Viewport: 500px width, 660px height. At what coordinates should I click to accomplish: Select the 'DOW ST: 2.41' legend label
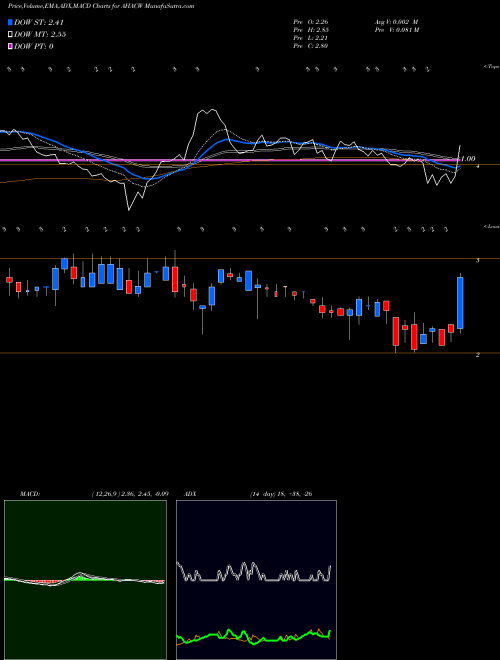[x=39, y=23]
